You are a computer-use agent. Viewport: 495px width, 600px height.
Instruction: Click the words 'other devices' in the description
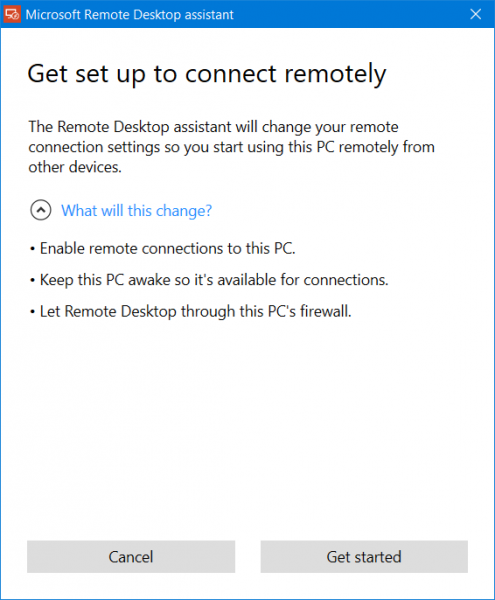click(x=74, y=167)
